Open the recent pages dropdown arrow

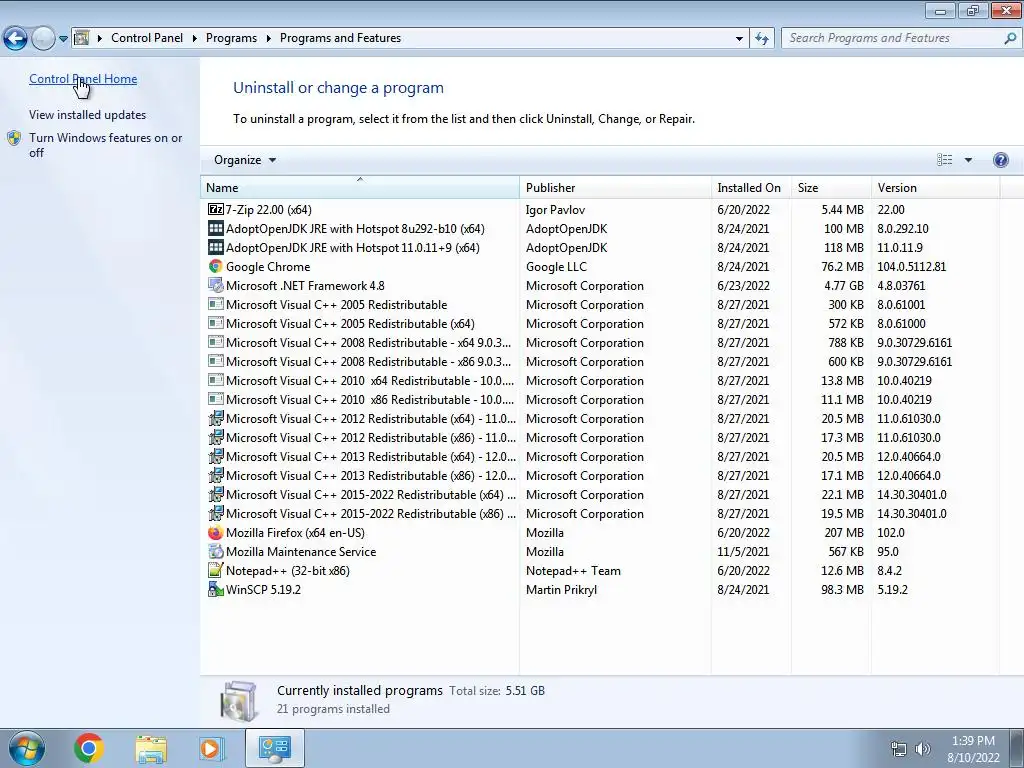(63, 39)
